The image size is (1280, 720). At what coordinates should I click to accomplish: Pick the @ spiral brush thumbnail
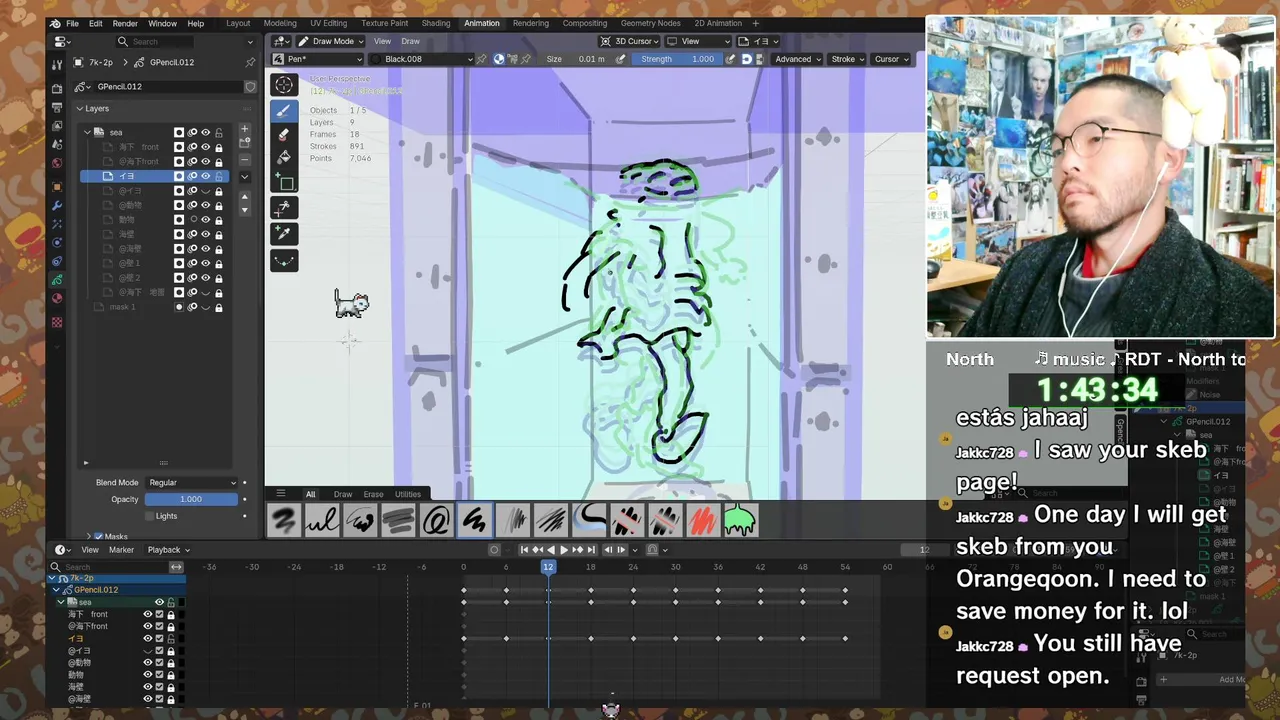pos(436,520)
